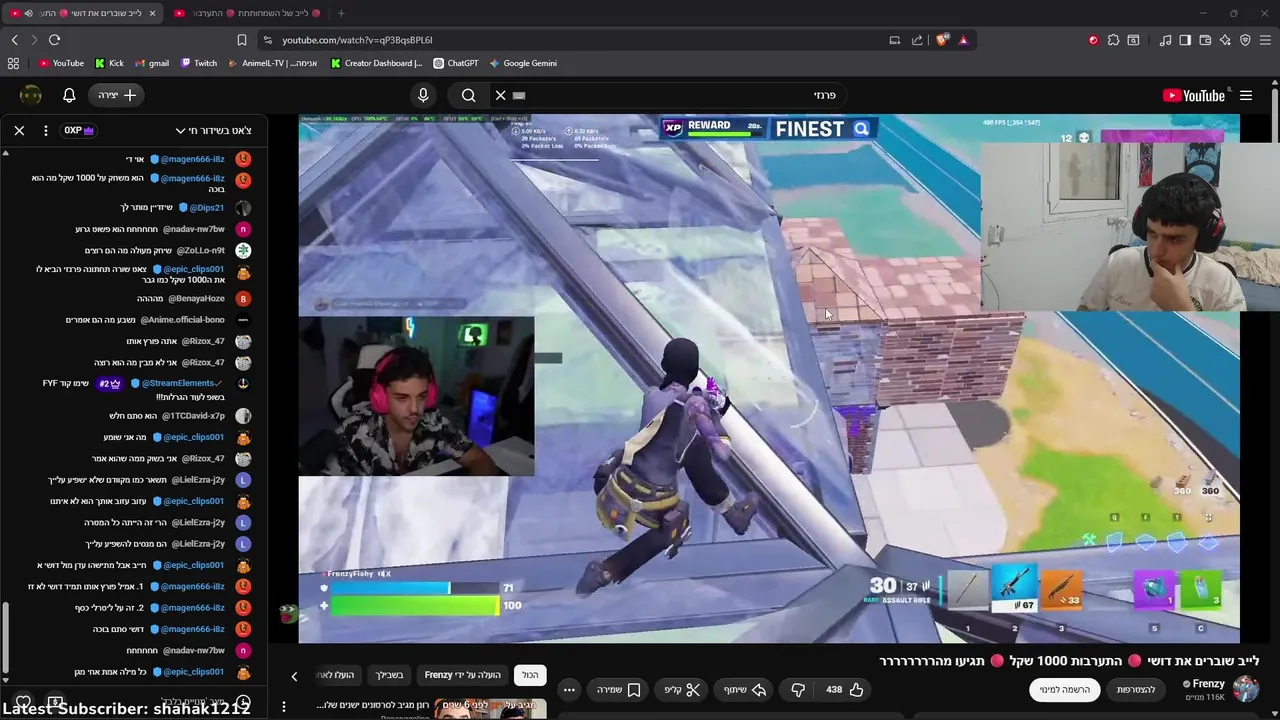Click the FINEST search overlay icon in video
Viewport: 1280px width, 720px height.
[x=861, y=128]
